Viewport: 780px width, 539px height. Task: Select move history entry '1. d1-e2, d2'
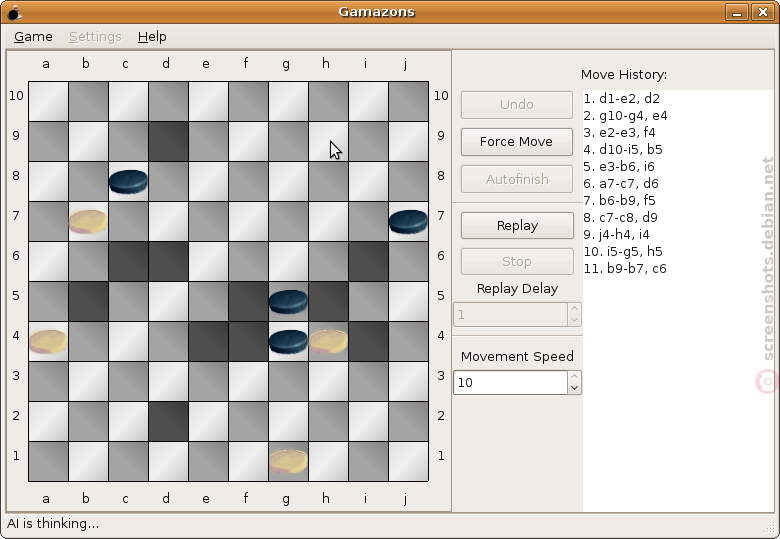click(x=621, y=98)
